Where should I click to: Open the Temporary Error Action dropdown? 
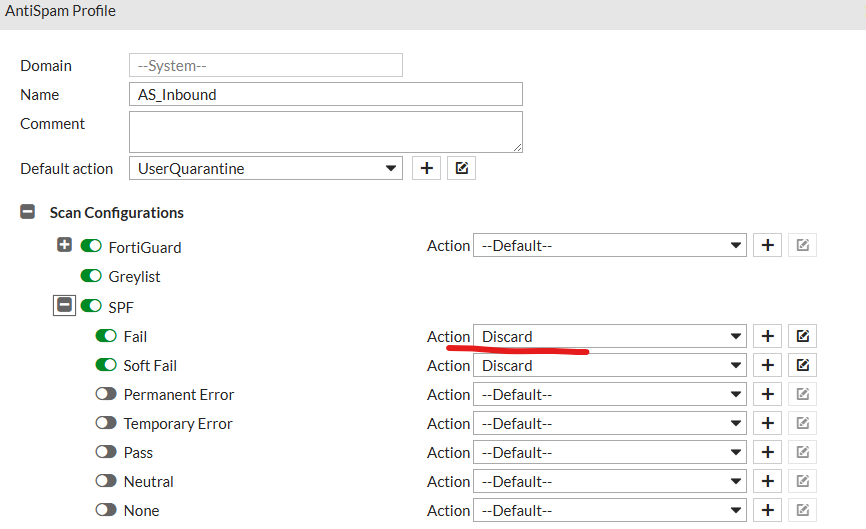click(610, 424)
